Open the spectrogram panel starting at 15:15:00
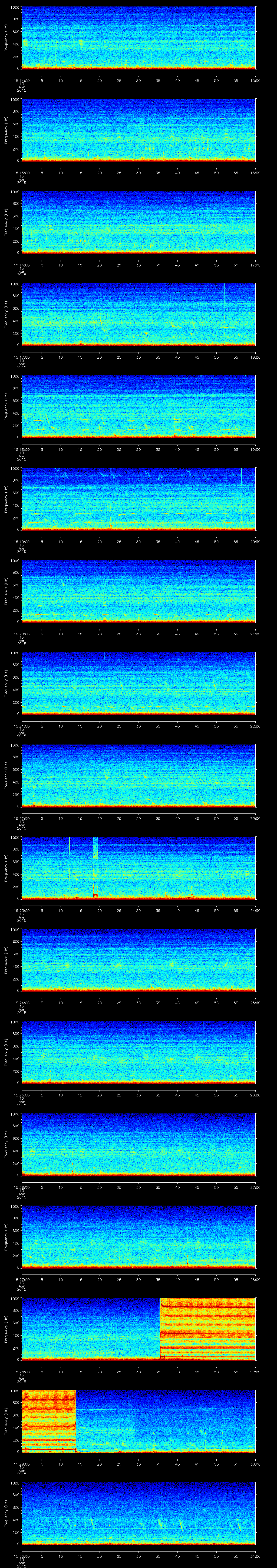Viewport: 277px width, 1568px height. click(x=139, y=130)
